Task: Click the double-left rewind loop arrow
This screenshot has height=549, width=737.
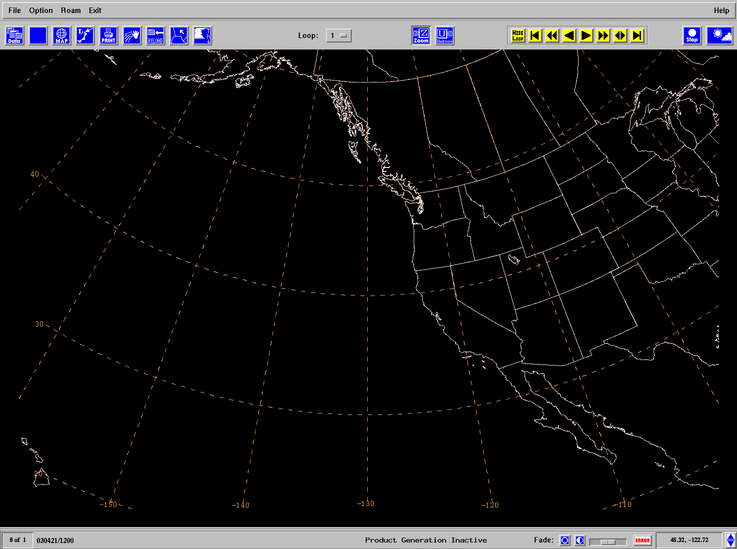Action: click(x=552, y=35)
